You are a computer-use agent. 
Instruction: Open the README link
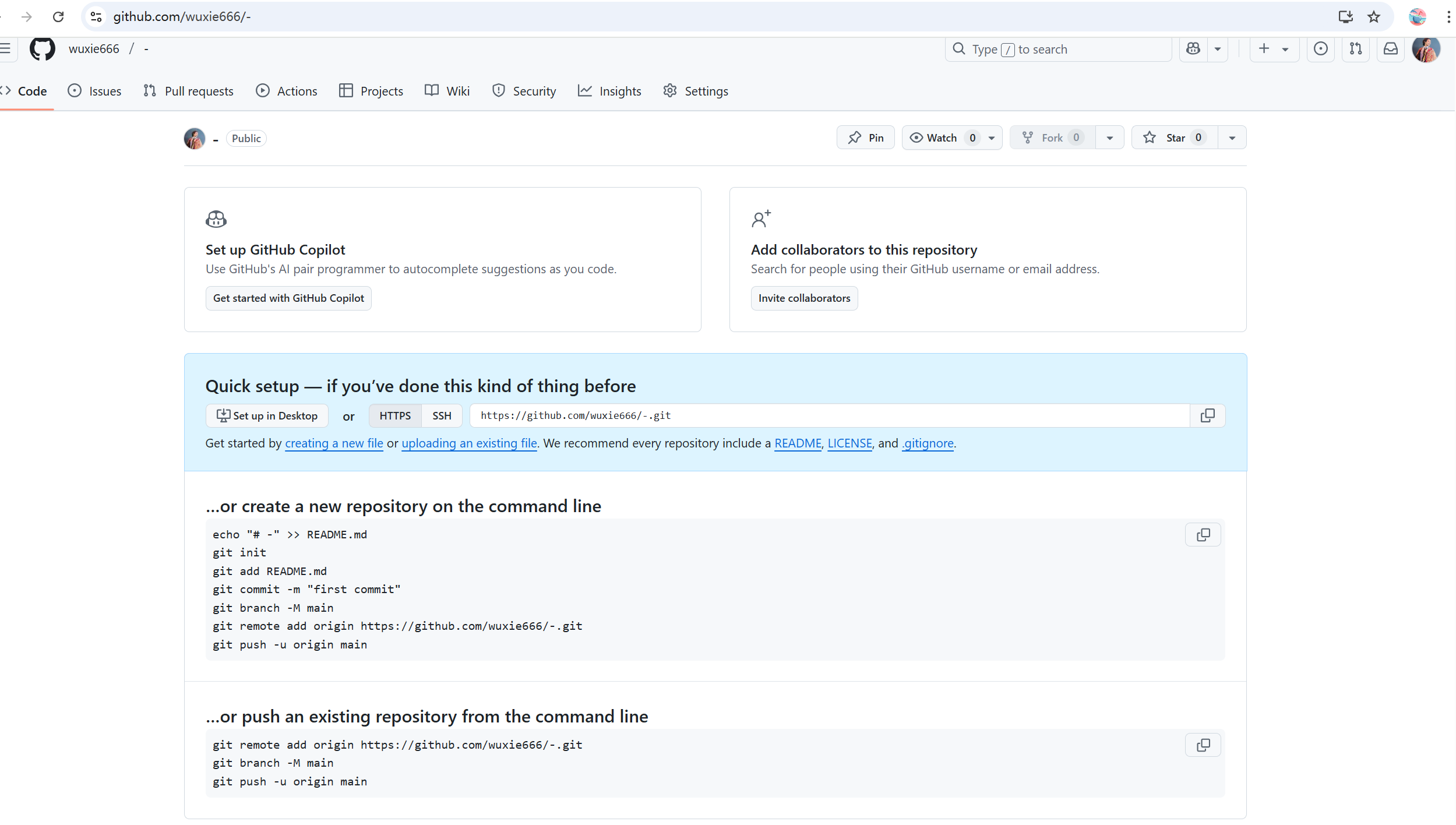click(x=798, y=443)
